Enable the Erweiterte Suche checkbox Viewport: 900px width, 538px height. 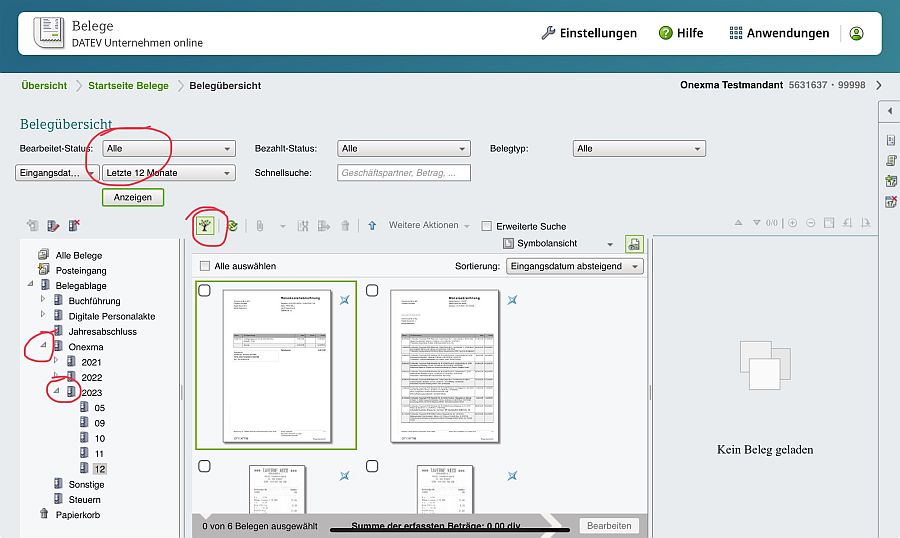(487, 226)
